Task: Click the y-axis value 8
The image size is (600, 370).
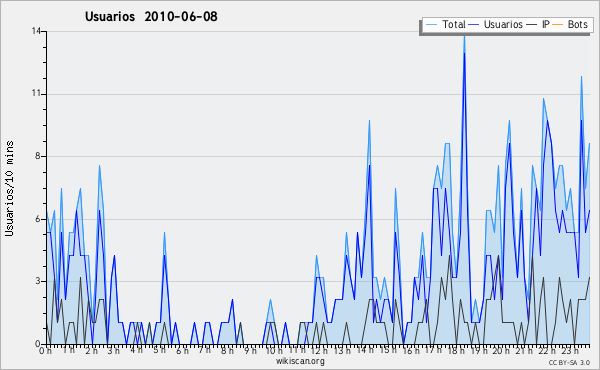Action: point(38,156)
